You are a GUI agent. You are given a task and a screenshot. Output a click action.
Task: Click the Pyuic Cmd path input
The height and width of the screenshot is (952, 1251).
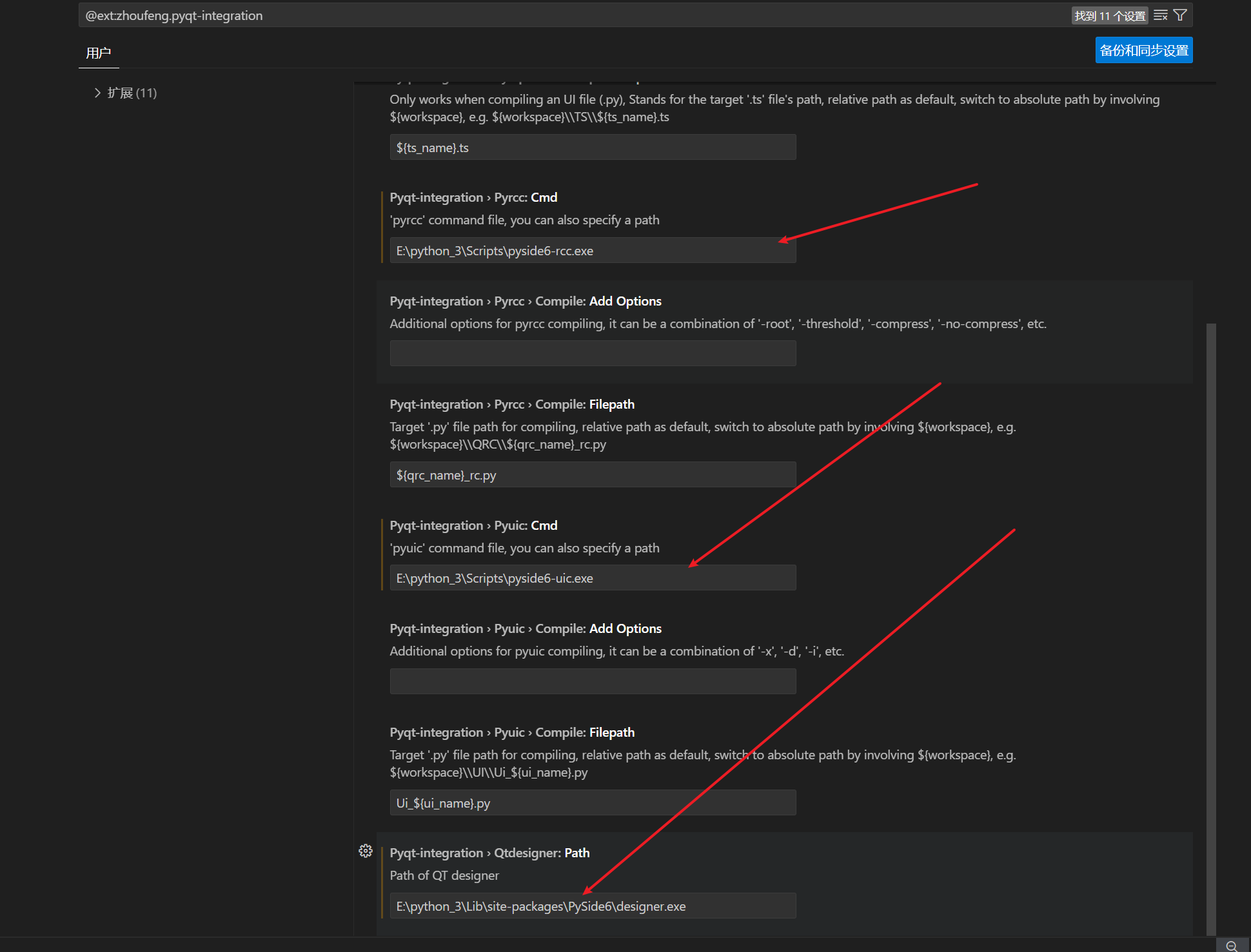tap(592, 578)
